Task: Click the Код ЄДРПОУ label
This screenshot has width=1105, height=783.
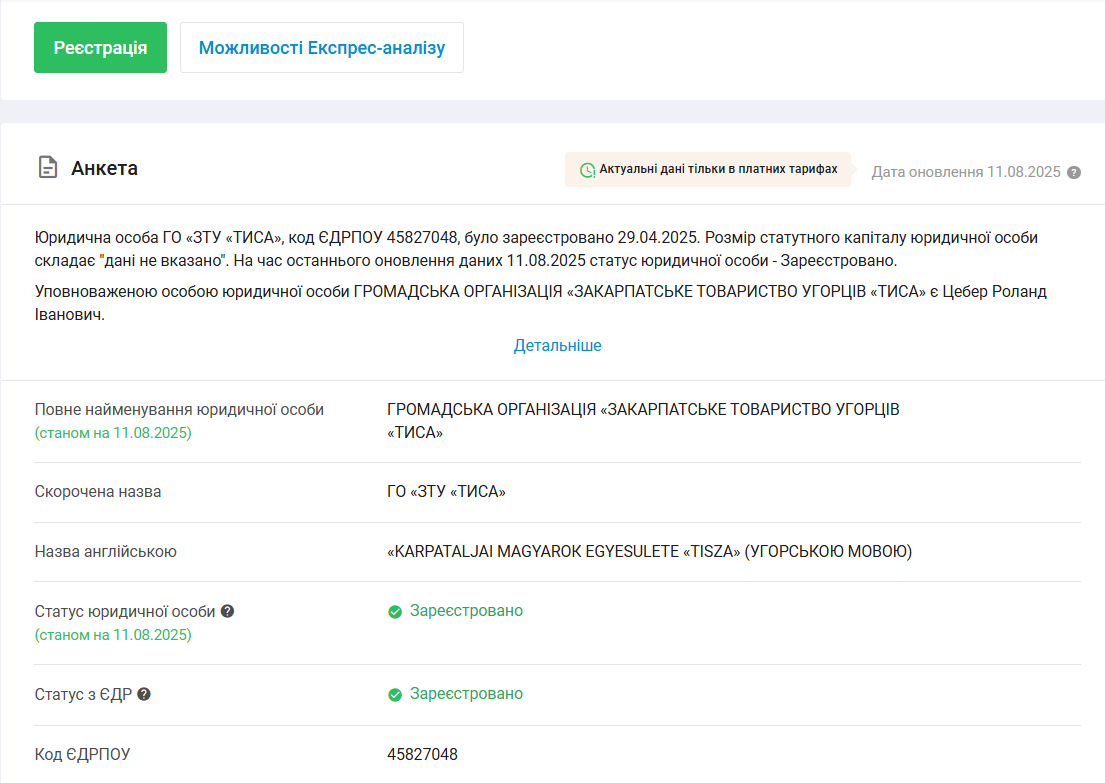Action: 82,754
